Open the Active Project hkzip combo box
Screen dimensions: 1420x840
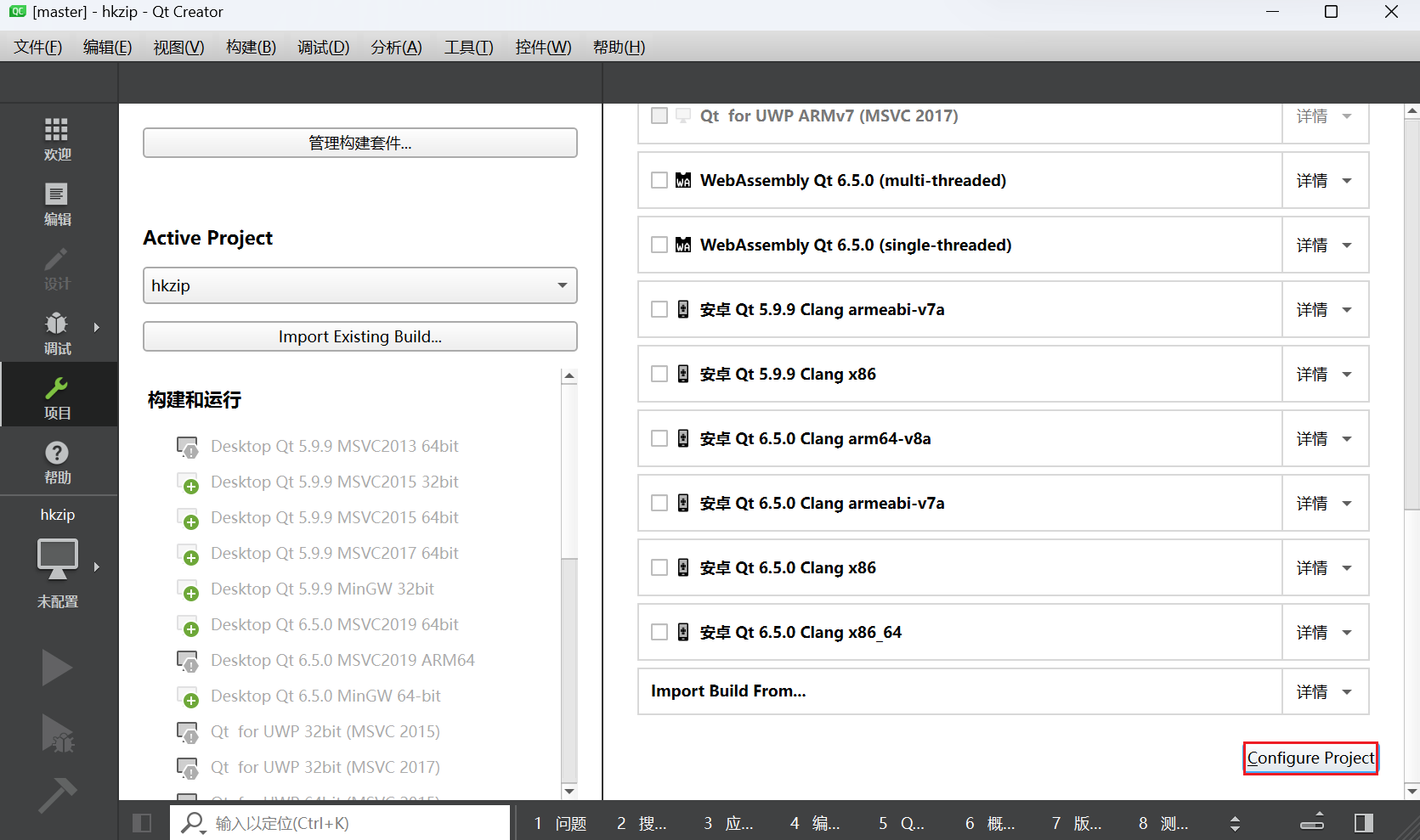click(360, 285)
